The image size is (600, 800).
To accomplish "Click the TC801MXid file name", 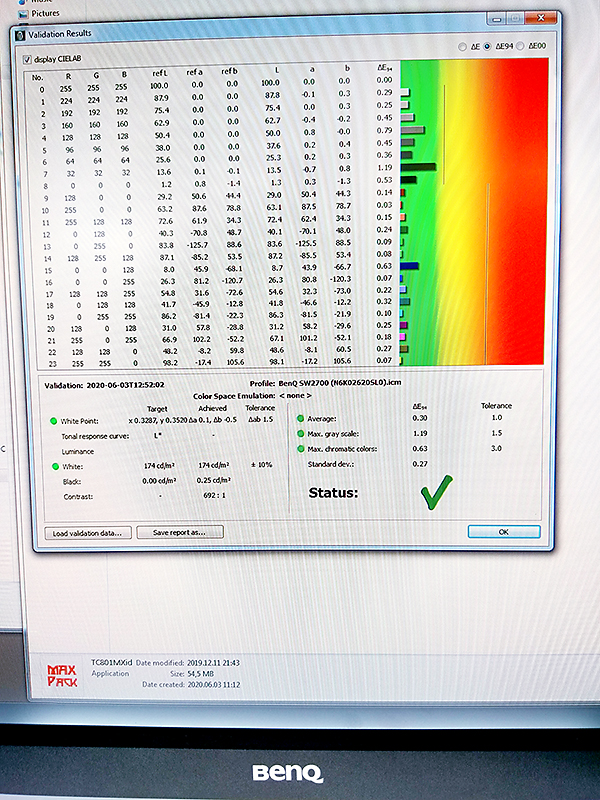I will [x=111, y=662].
